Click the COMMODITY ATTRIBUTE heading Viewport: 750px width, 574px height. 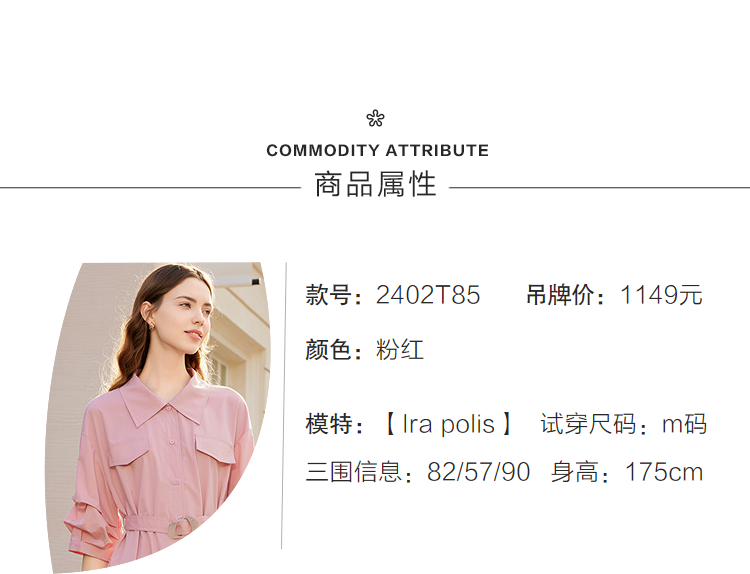pos(377,151)
